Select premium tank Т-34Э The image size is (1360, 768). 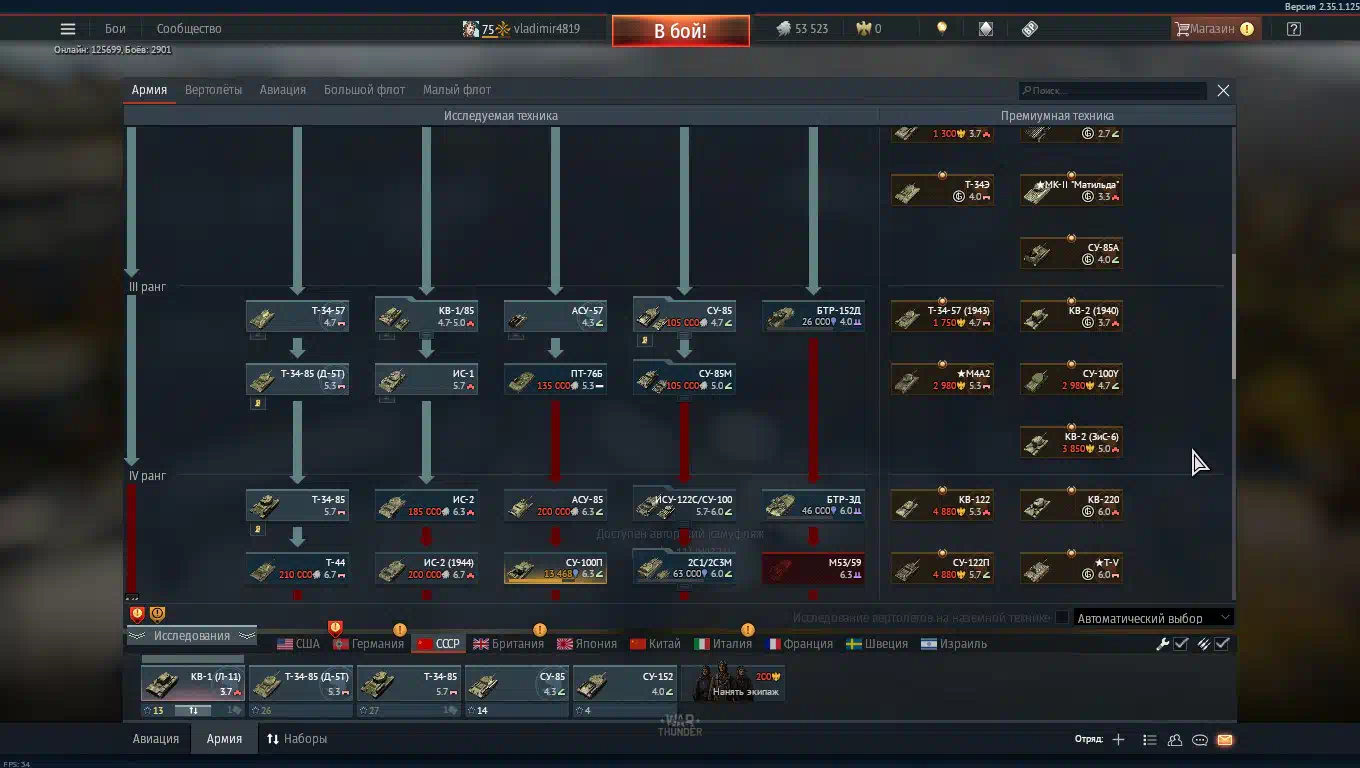point(942,191)
